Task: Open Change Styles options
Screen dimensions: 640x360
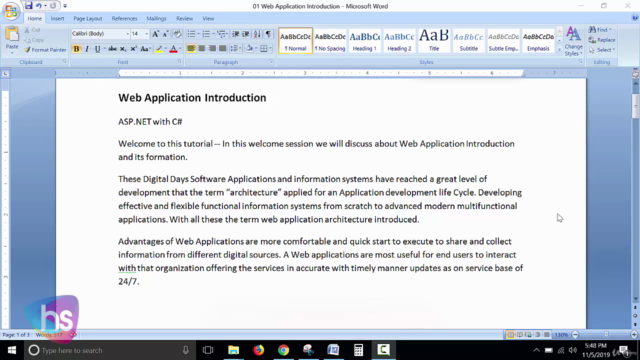Action: 573,42
